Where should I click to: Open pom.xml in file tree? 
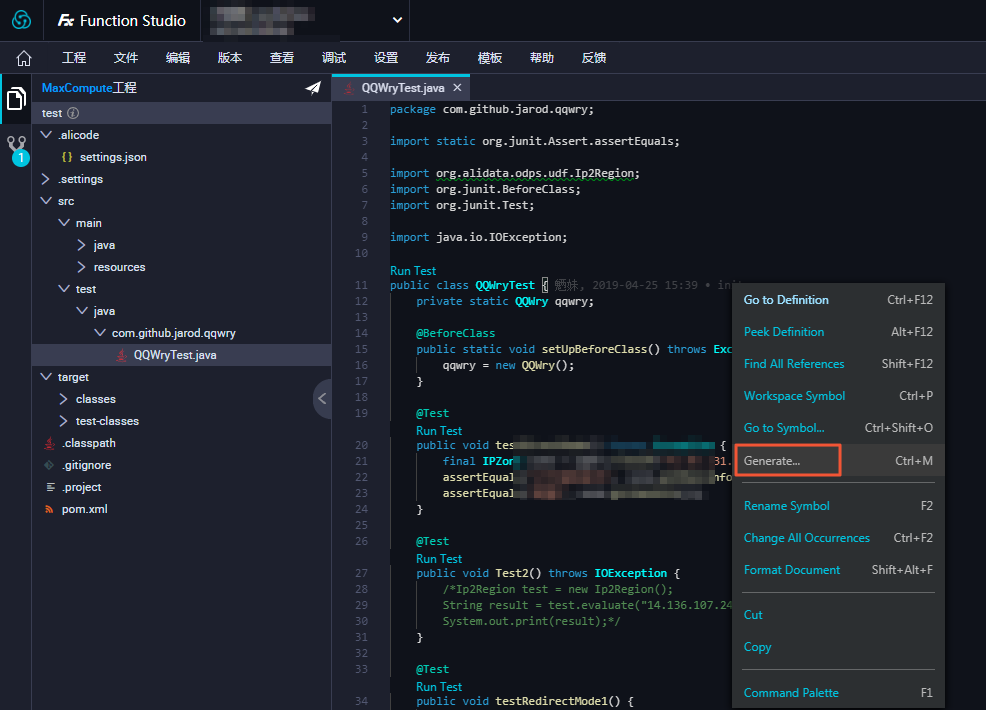click(x=84, y=509)
